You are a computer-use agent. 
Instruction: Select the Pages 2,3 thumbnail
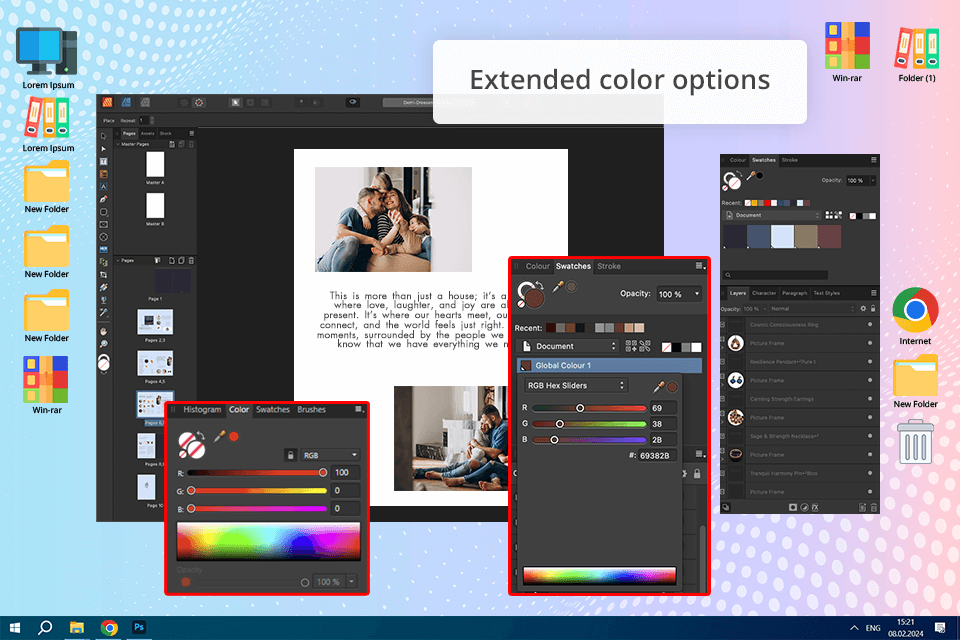(155, 322)
